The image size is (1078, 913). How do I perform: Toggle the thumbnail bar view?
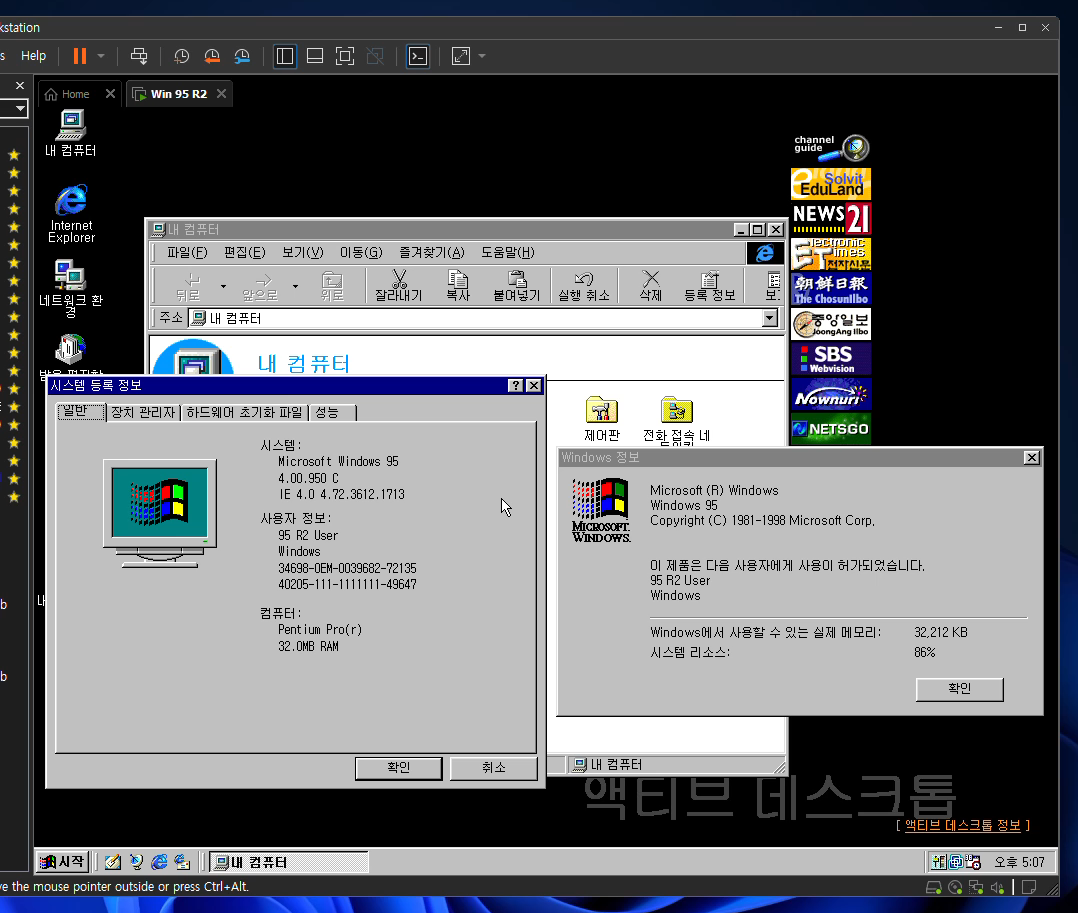pos(315,56)
